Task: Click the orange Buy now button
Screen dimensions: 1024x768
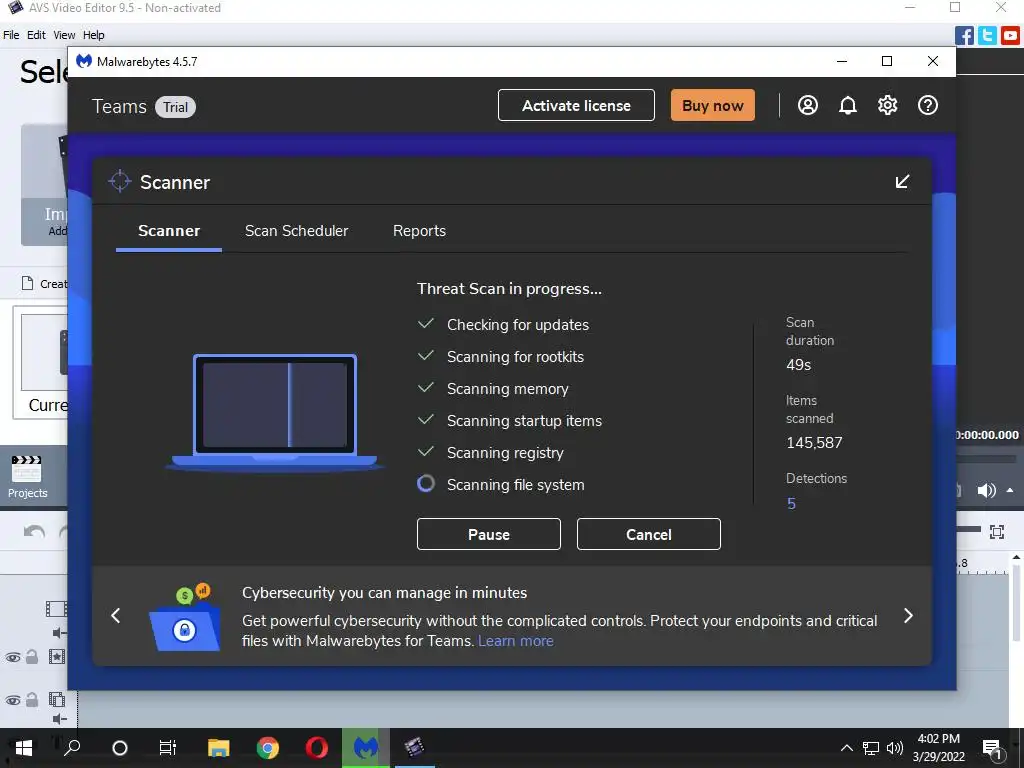Action: click(x=712, y=105)
